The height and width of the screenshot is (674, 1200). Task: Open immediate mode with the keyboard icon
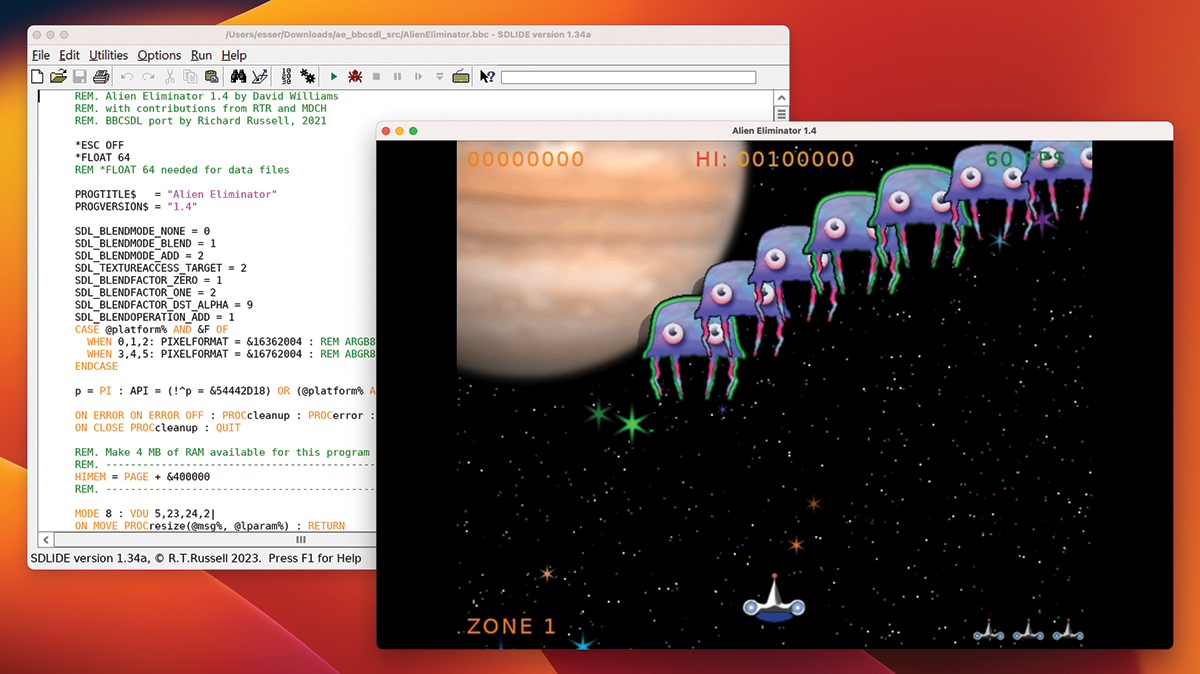pyautogui.click(x=461, y=76)
